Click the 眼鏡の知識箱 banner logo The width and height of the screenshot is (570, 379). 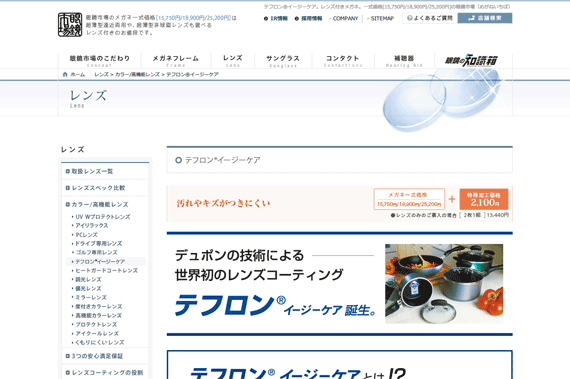coord(471,60)
